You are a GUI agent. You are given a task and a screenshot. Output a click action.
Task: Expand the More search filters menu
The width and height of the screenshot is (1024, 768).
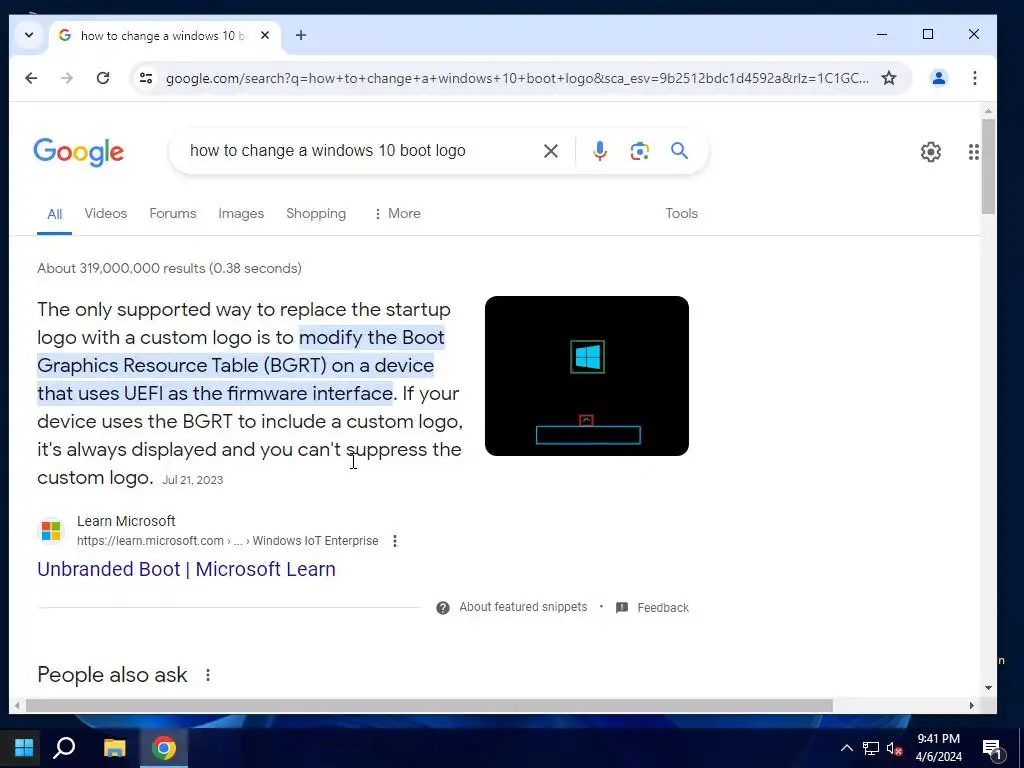[x=397, y=214]
